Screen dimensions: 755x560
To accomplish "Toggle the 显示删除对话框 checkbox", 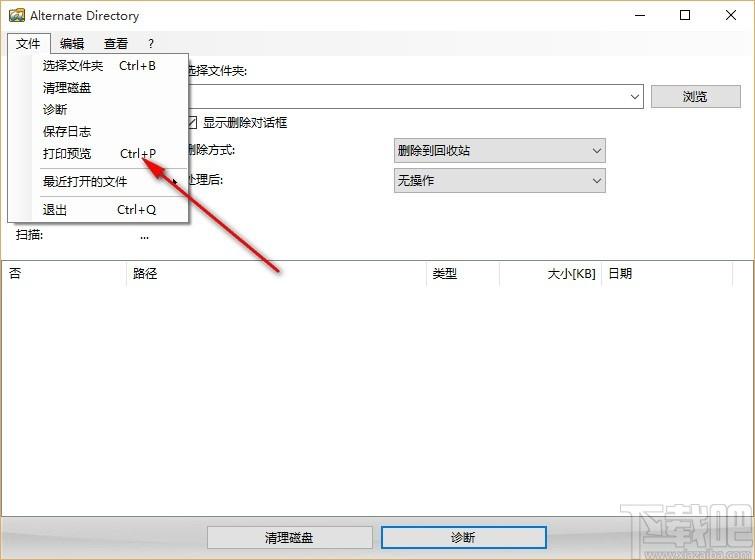I will point(192,122).
